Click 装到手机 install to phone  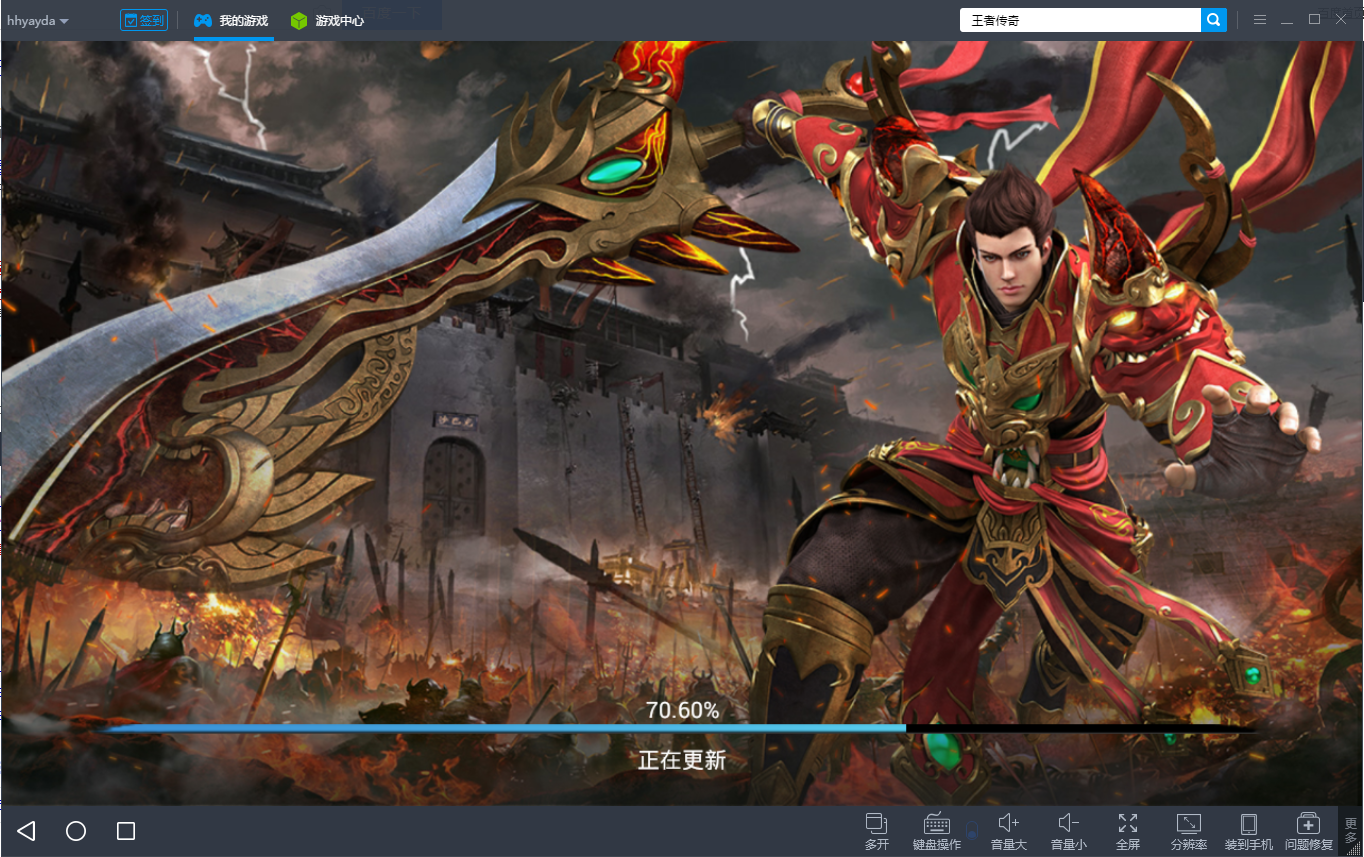(x=1249, y=831)
